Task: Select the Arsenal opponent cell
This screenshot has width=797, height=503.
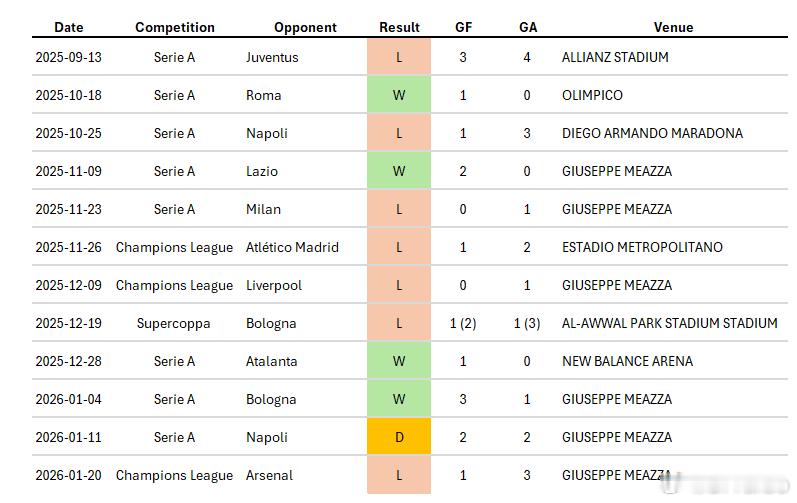Action: coord(269,475)
